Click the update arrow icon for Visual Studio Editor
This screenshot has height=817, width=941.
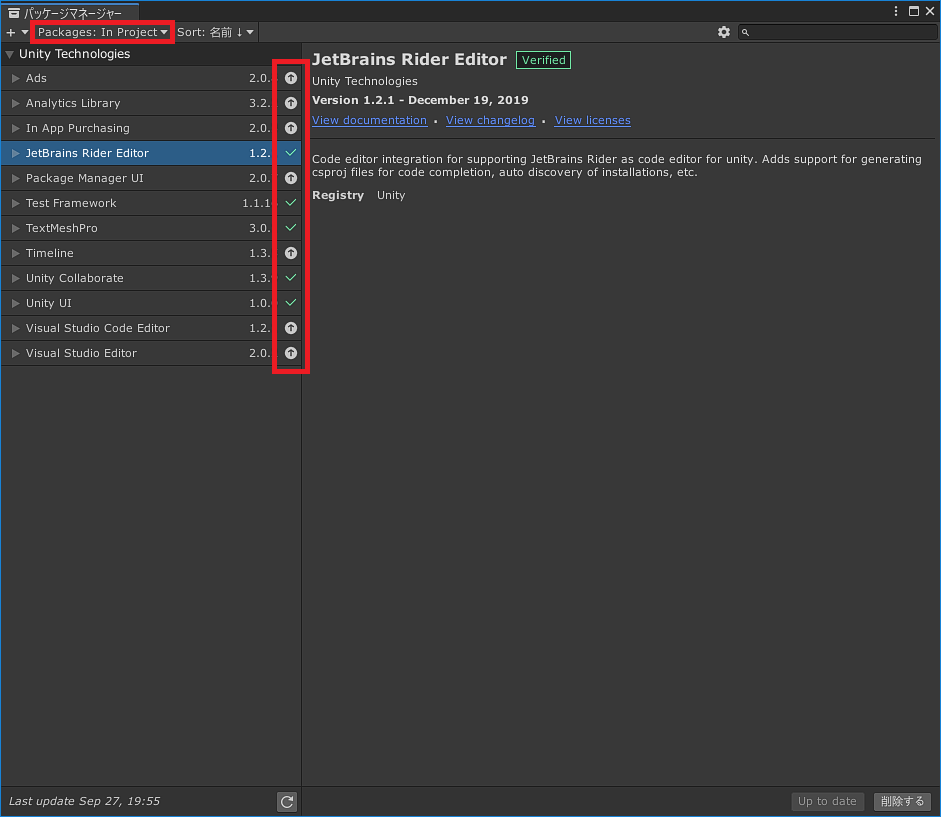point(290,353)
